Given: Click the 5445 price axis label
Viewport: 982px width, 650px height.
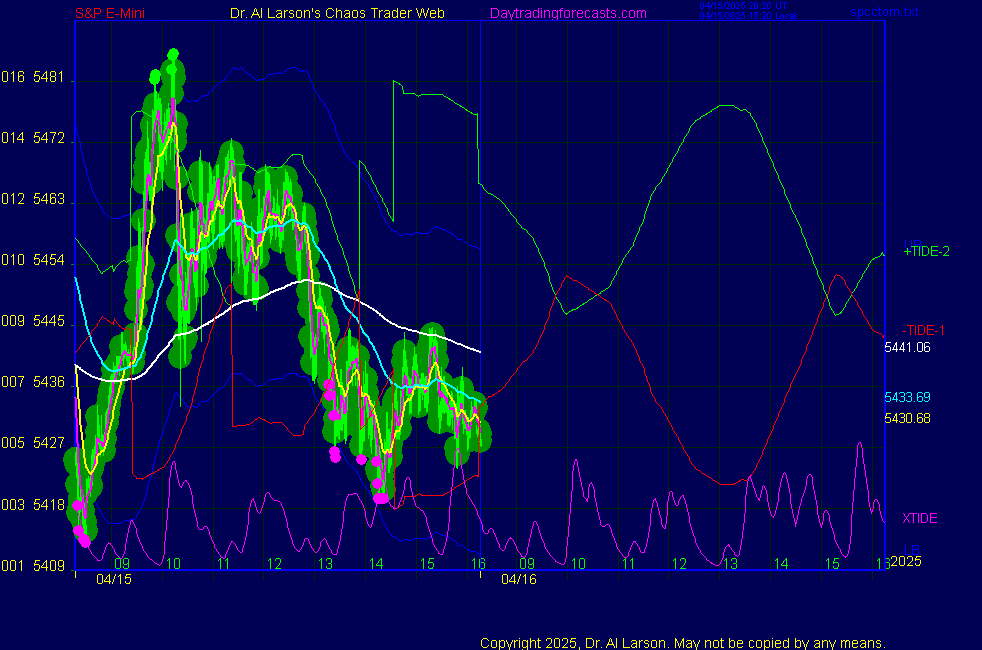Looking at the screenshot, I should click(48, 322).
